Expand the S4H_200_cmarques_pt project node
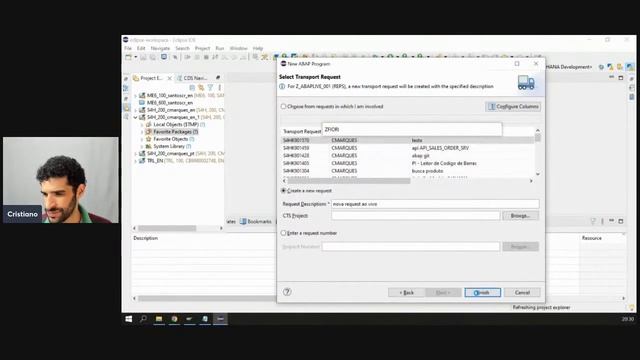This screenshot has height=360, width=640. tap(136, 154)
